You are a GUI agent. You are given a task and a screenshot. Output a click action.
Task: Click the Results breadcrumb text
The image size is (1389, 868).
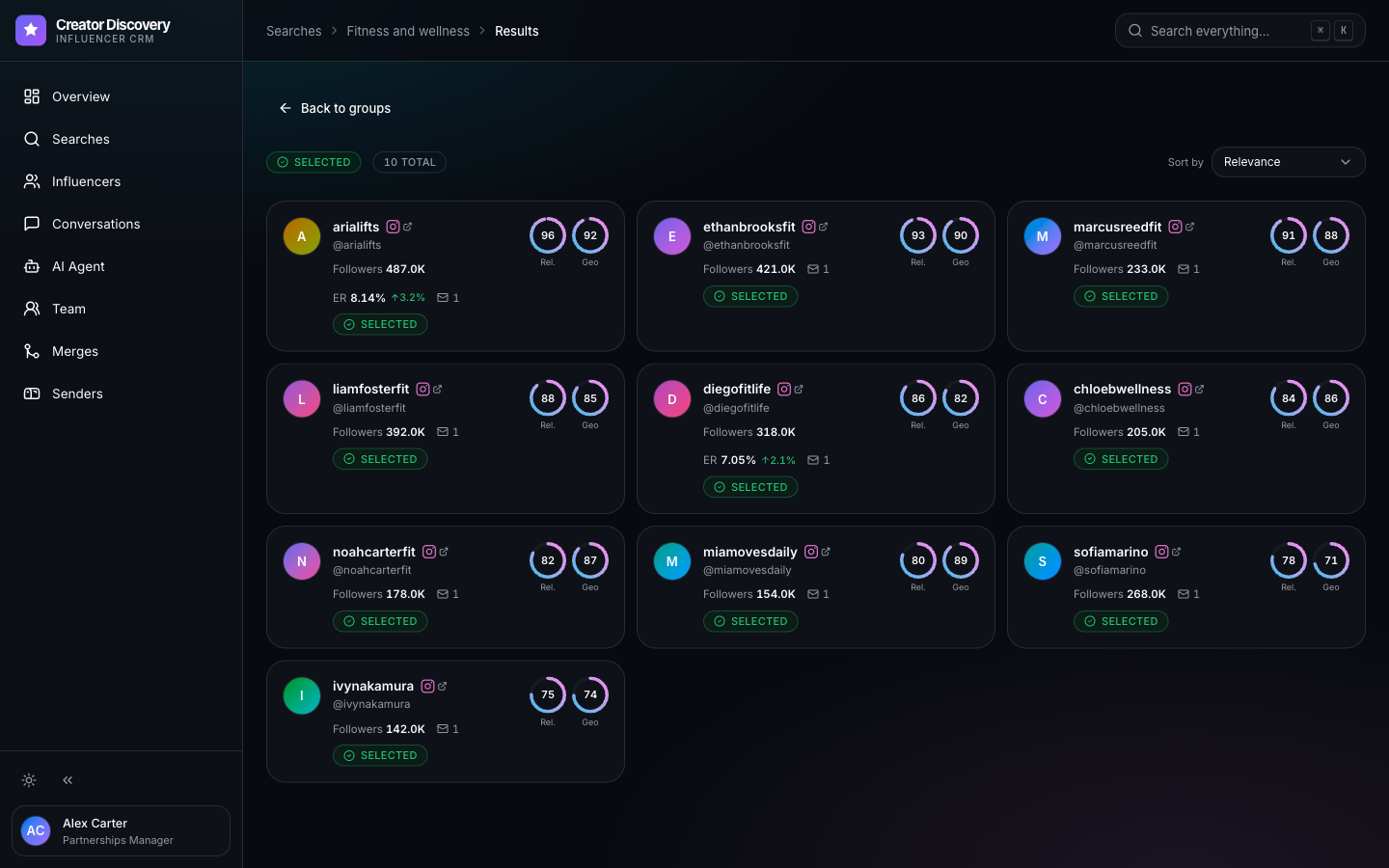point(517,31)
